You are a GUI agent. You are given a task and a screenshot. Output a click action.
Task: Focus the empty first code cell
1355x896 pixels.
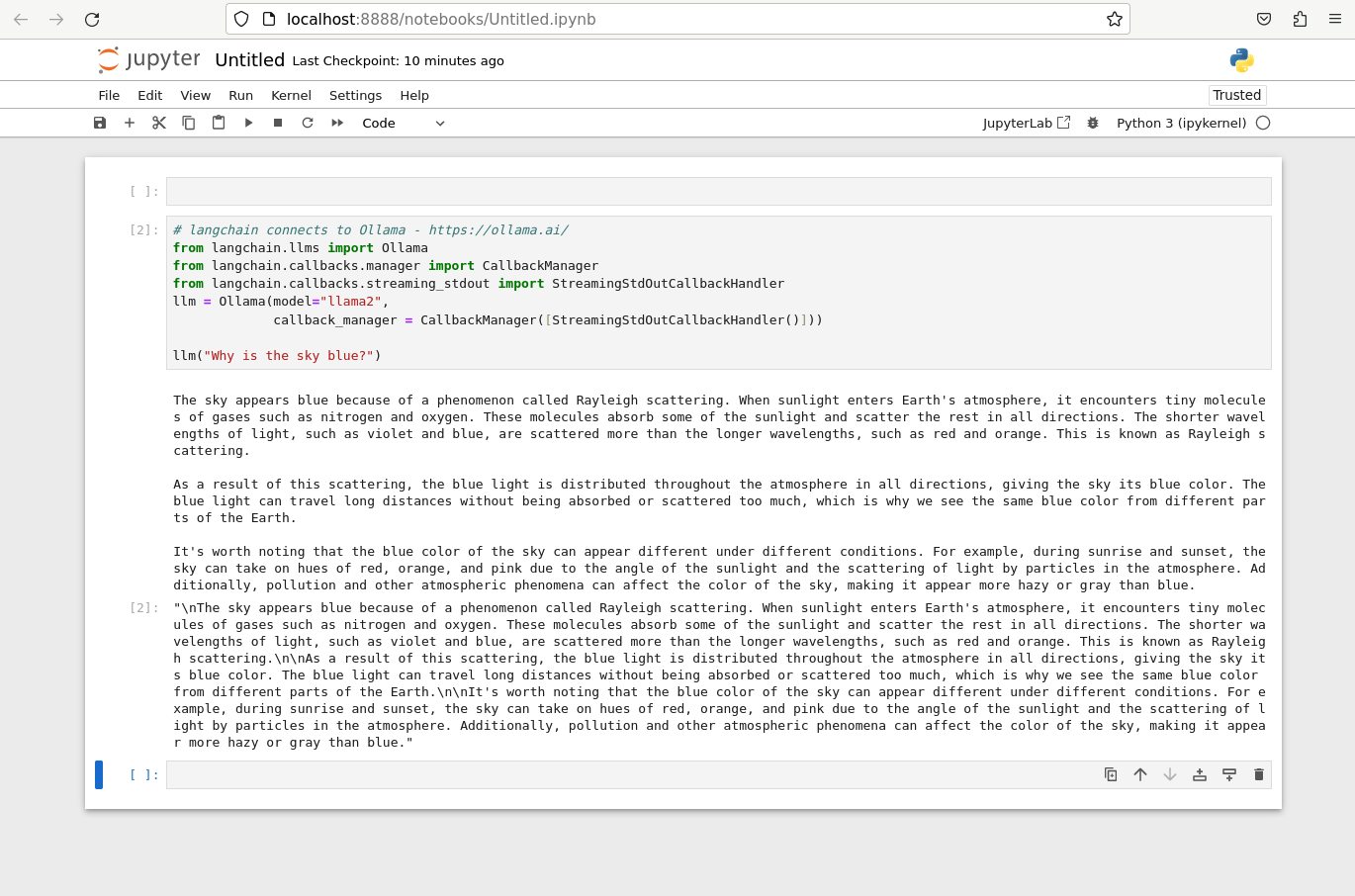click(719, 192)
